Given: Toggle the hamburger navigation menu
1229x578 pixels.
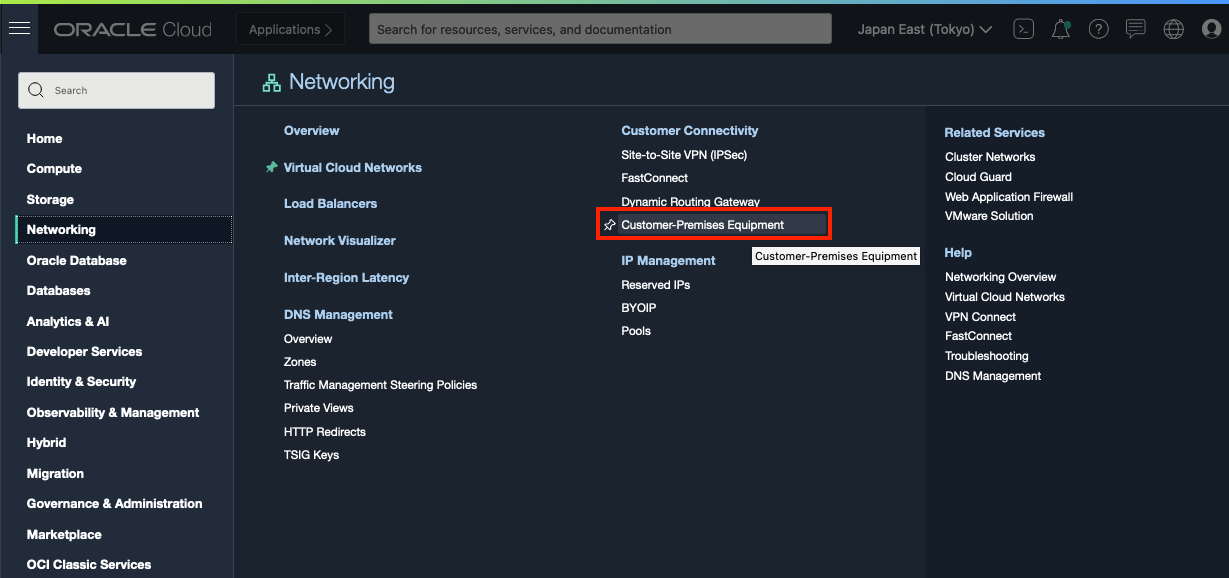Looking at the screenshot, I should [x=19, y=29].
